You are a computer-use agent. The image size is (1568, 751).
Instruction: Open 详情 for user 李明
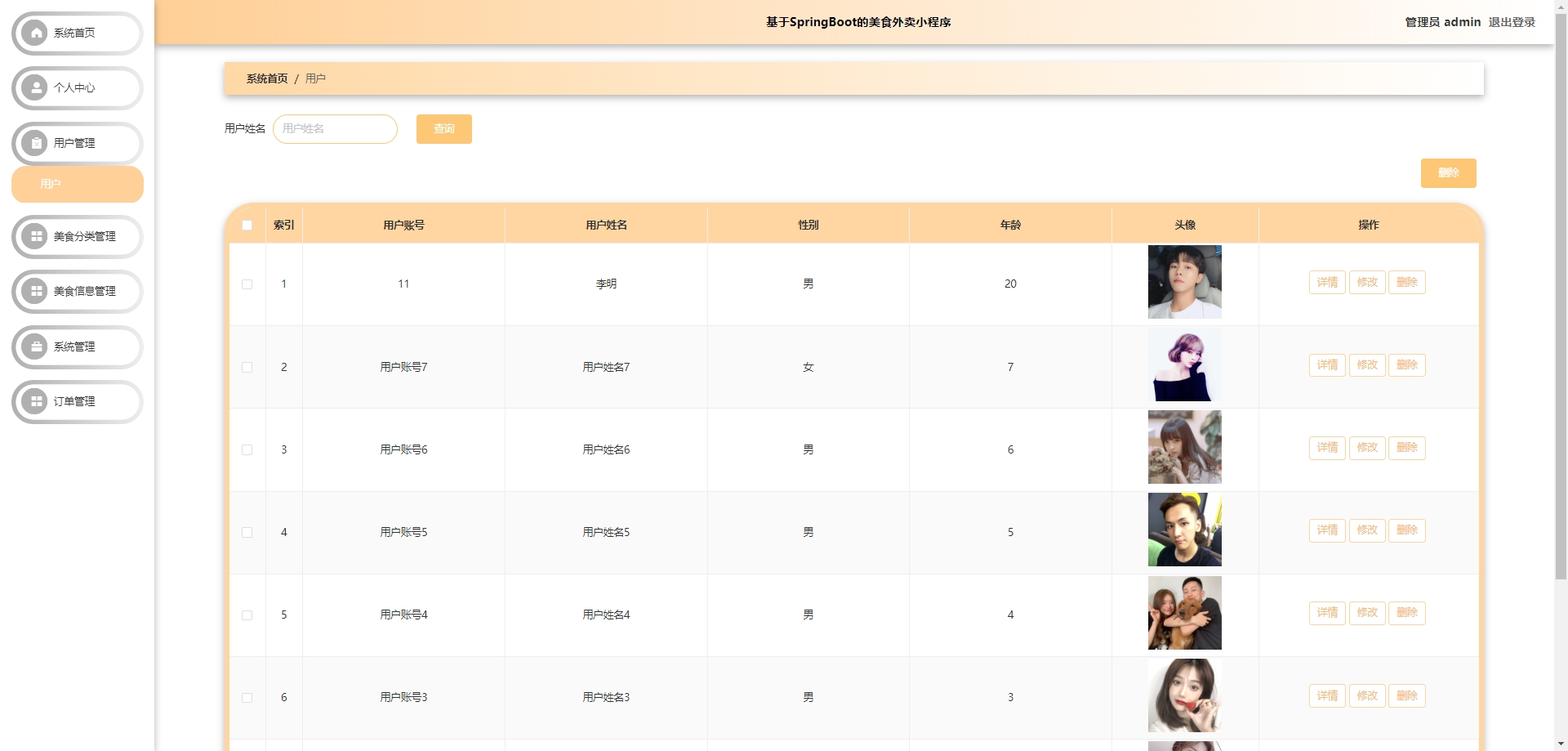1327,283
